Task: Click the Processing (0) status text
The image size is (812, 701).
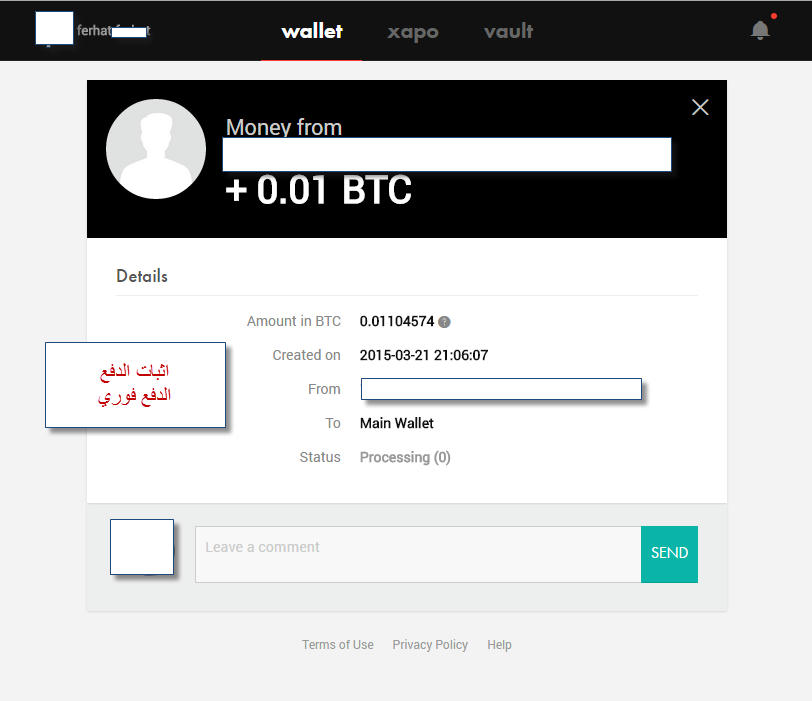Action: tap(405, 458)
